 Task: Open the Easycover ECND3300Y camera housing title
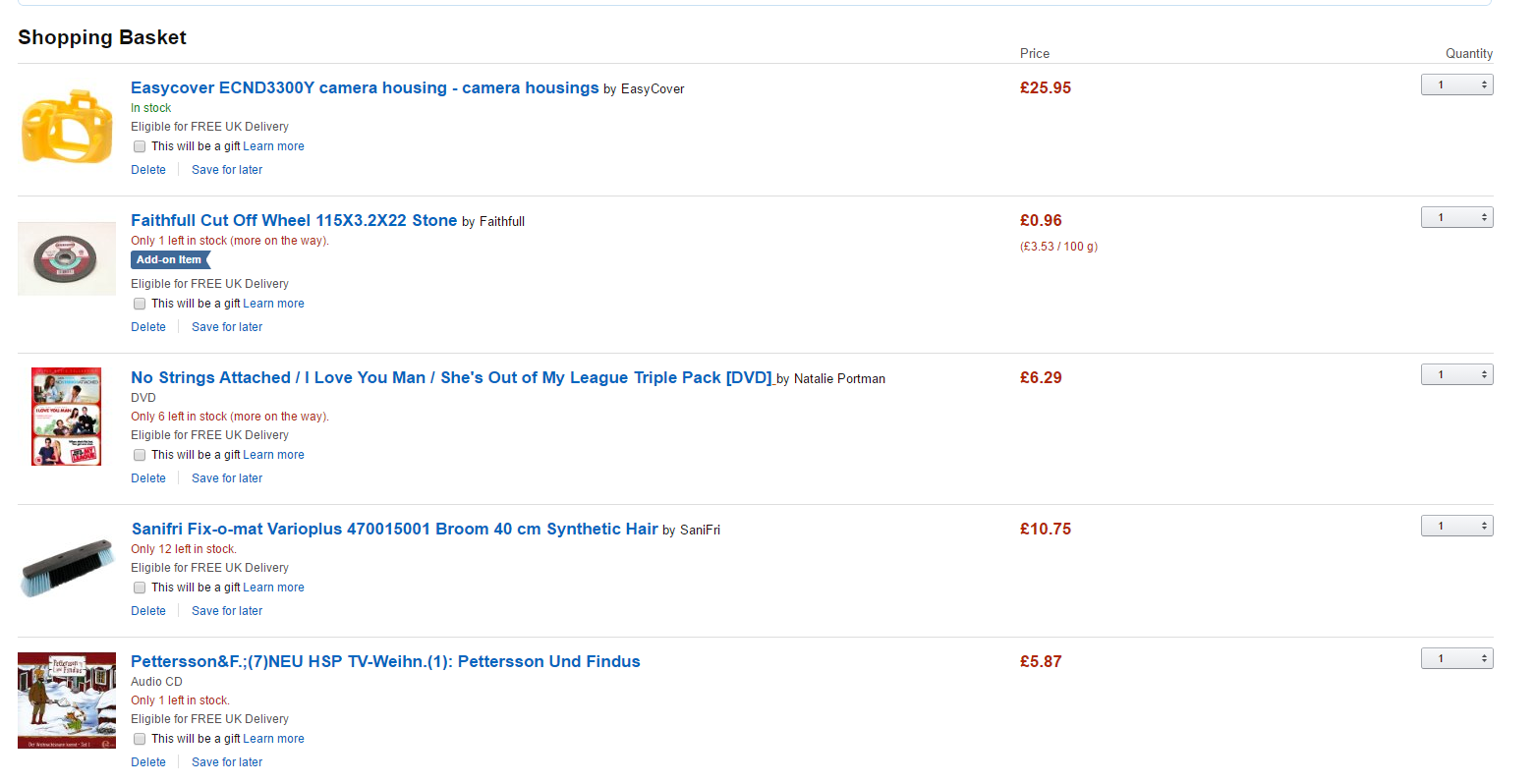(365, 88)
